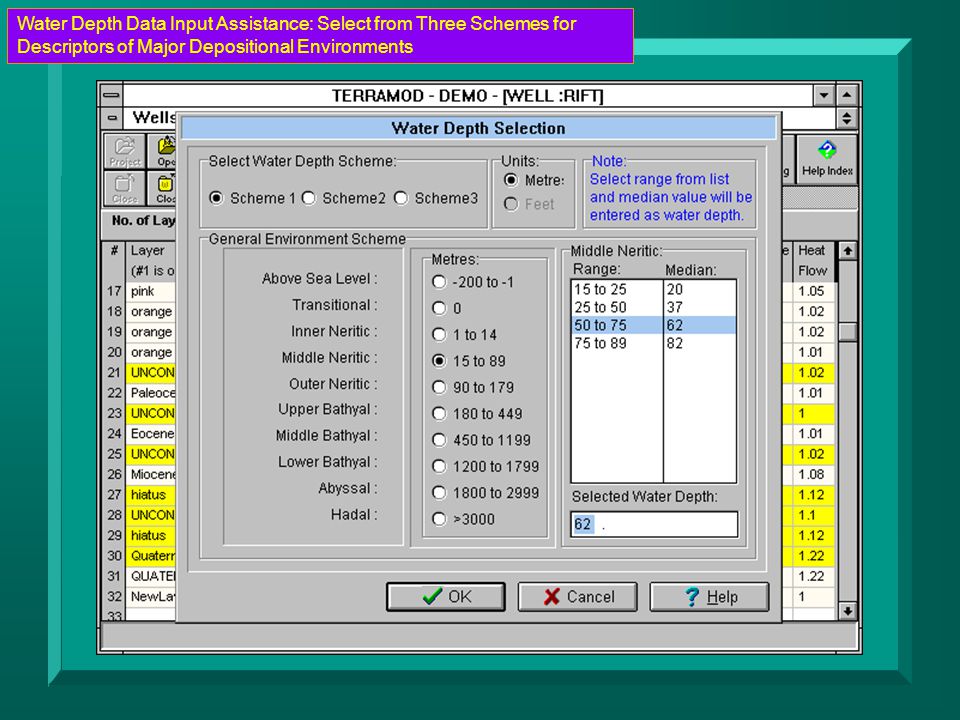Select the 90 to 179 metres option
This screenshot has height=720, width=960.
pyautogui.click(x=439, y=388)
